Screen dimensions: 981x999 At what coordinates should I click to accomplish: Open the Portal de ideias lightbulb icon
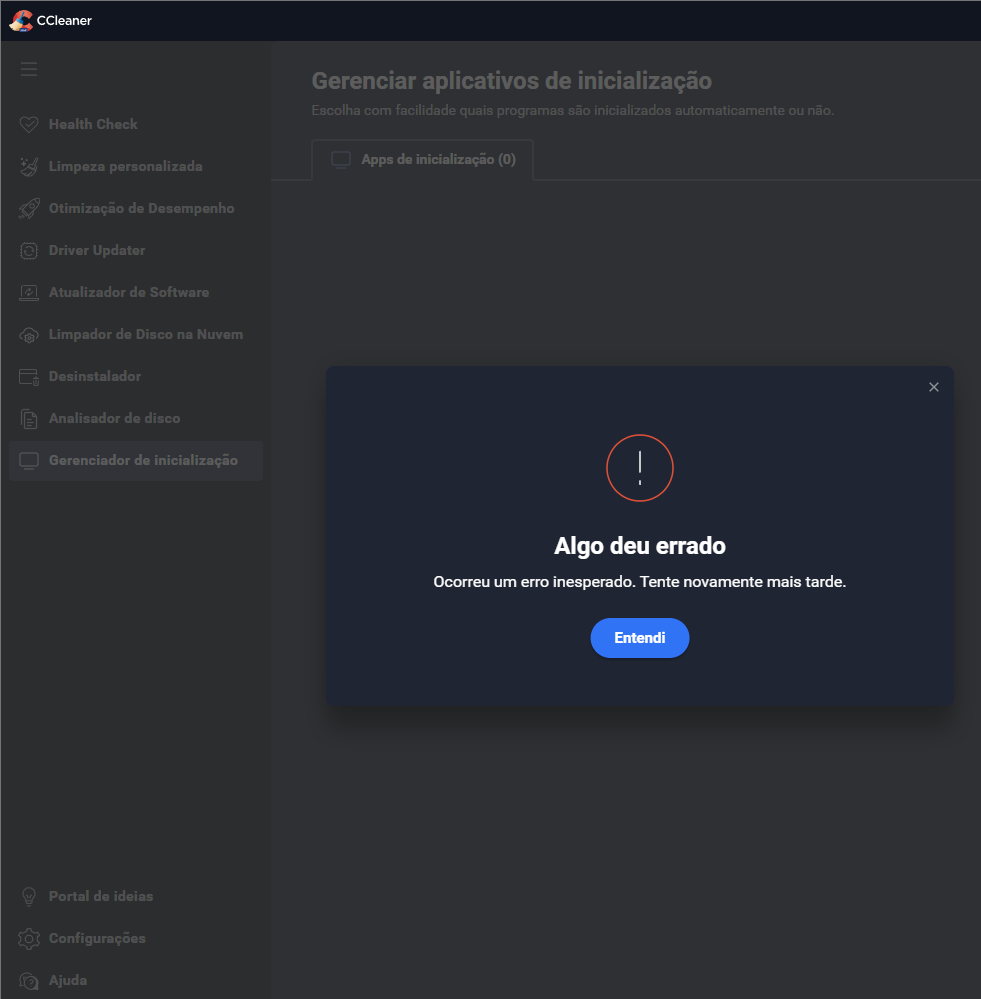[29, 896]
